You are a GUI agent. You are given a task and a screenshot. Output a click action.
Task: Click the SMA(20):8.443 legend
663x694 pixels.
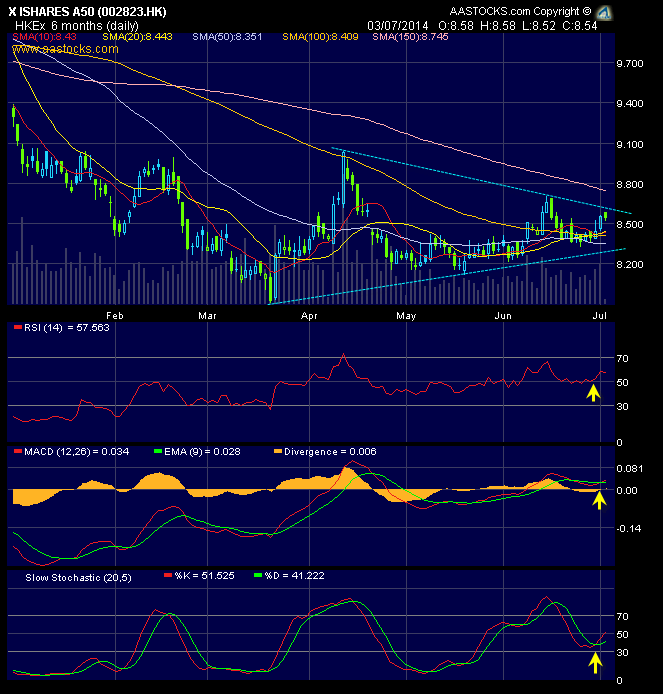coord(137,37)
